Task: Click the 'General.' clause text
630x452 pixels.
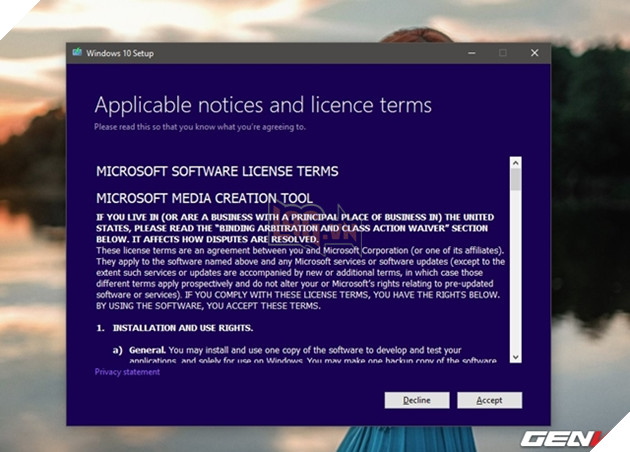Action: (x=147, y=350)
